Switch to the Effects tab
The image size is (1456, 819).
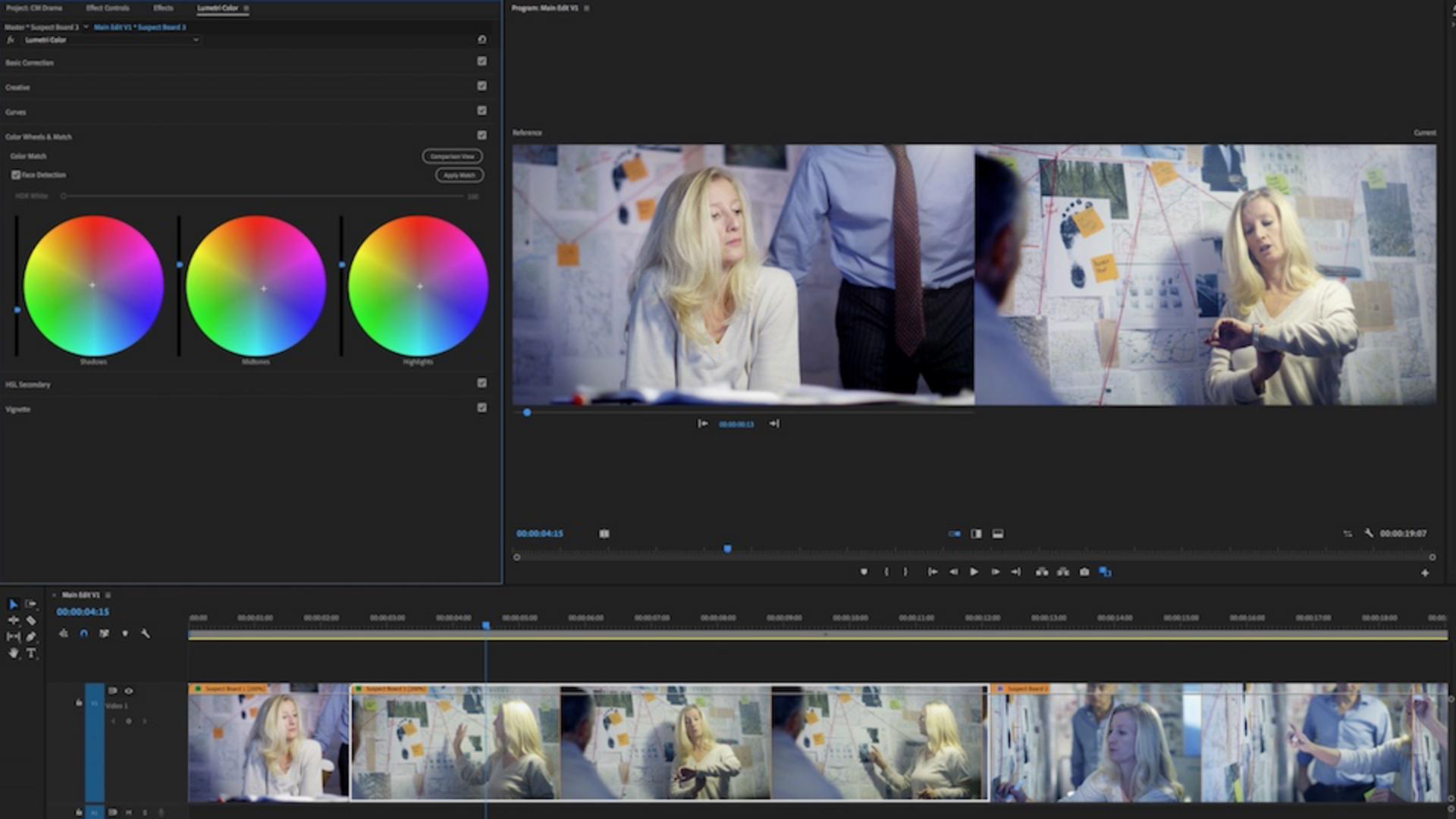pos(163,8)
